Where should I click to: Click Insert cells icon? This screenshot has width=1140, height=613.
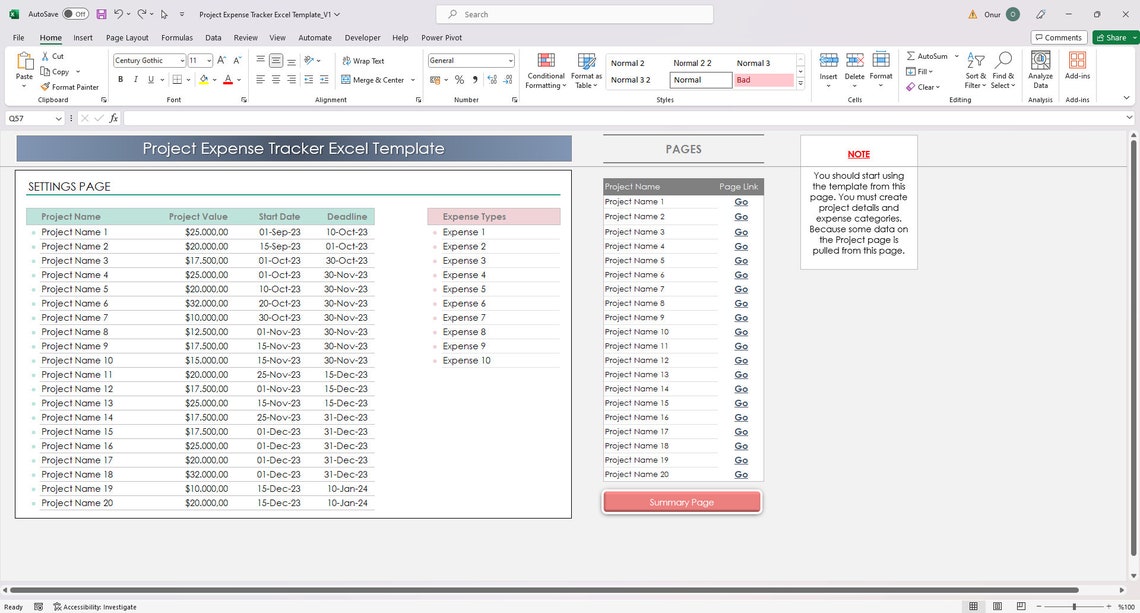point(828,60)
